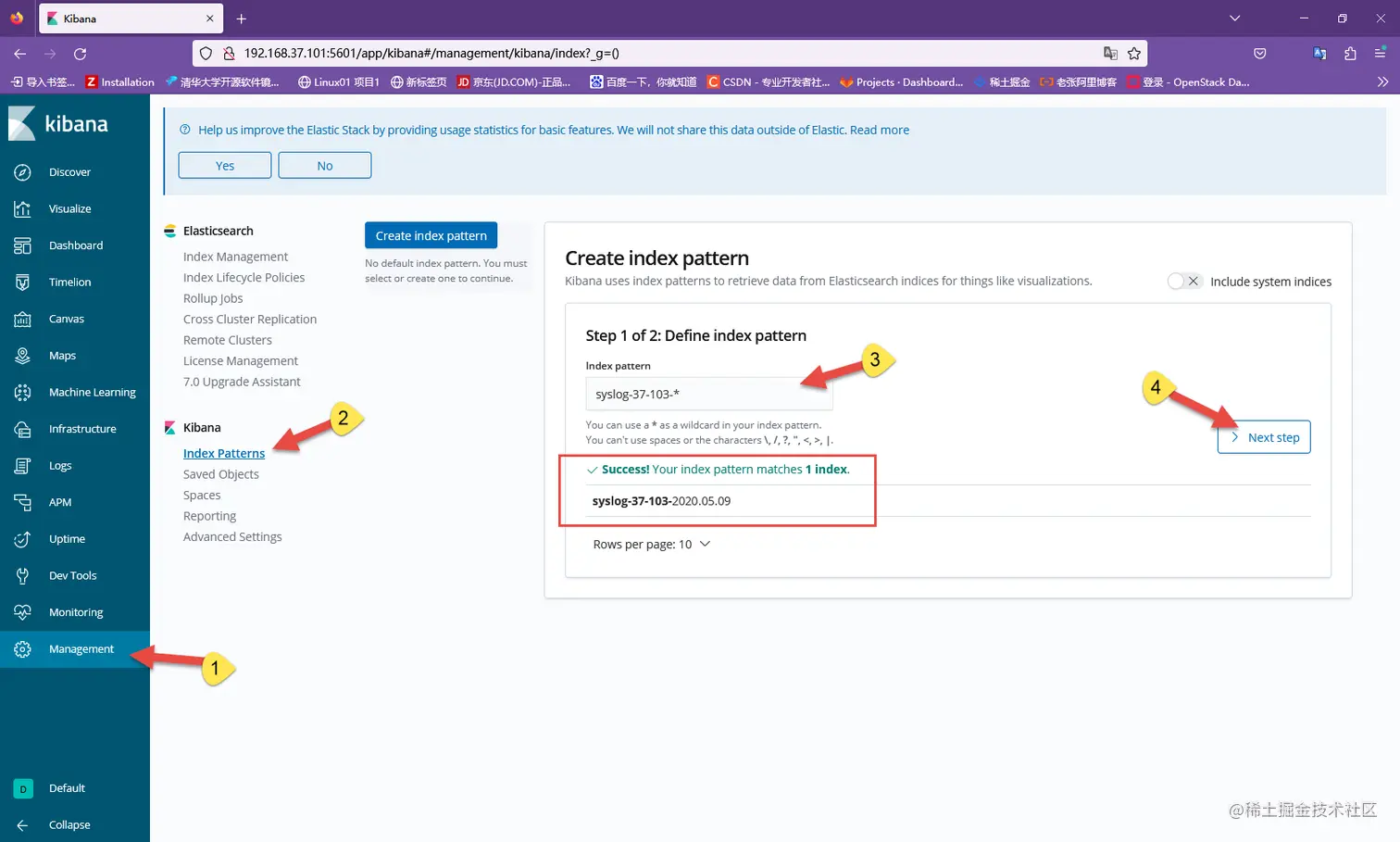Image resolution: width=1400 pixels, height=842 pixels.
Task: Open Machine Learning in the sidebar
Action: click(x=92, y=393)
